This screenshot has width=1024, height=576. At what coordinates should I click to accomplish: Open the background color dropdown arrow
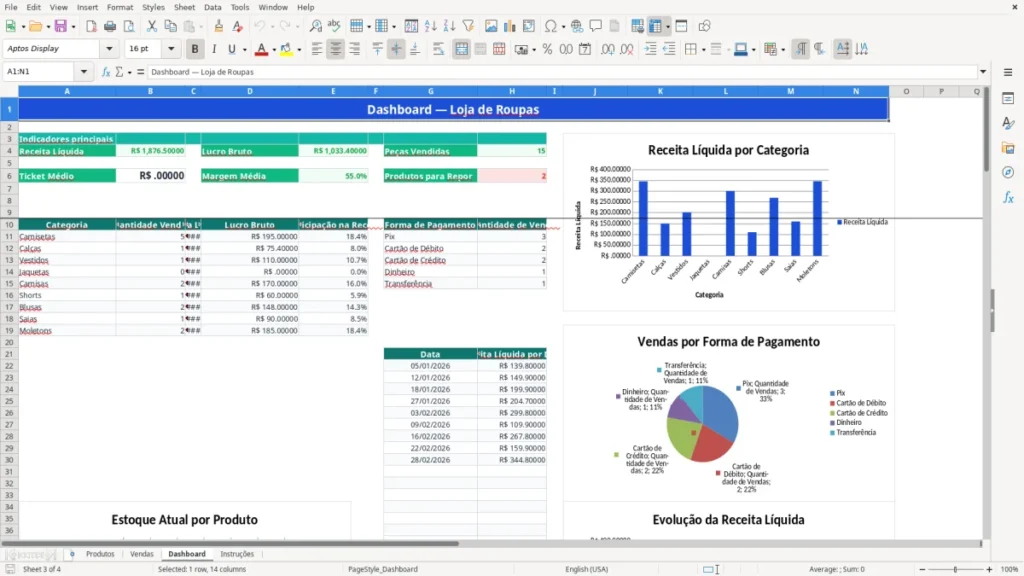point(754,49)
